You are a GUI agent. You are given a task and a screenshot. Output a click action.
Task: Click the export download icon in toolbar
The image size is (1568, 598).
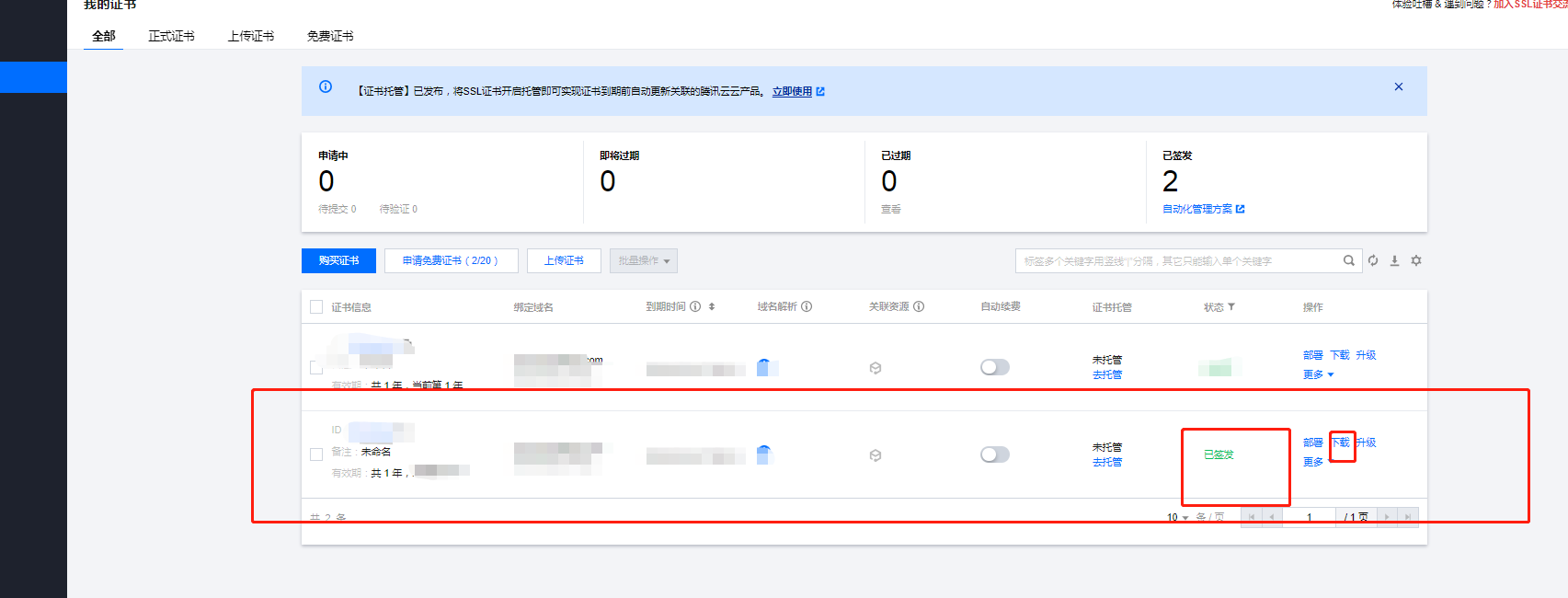(x=1394, y=260)
